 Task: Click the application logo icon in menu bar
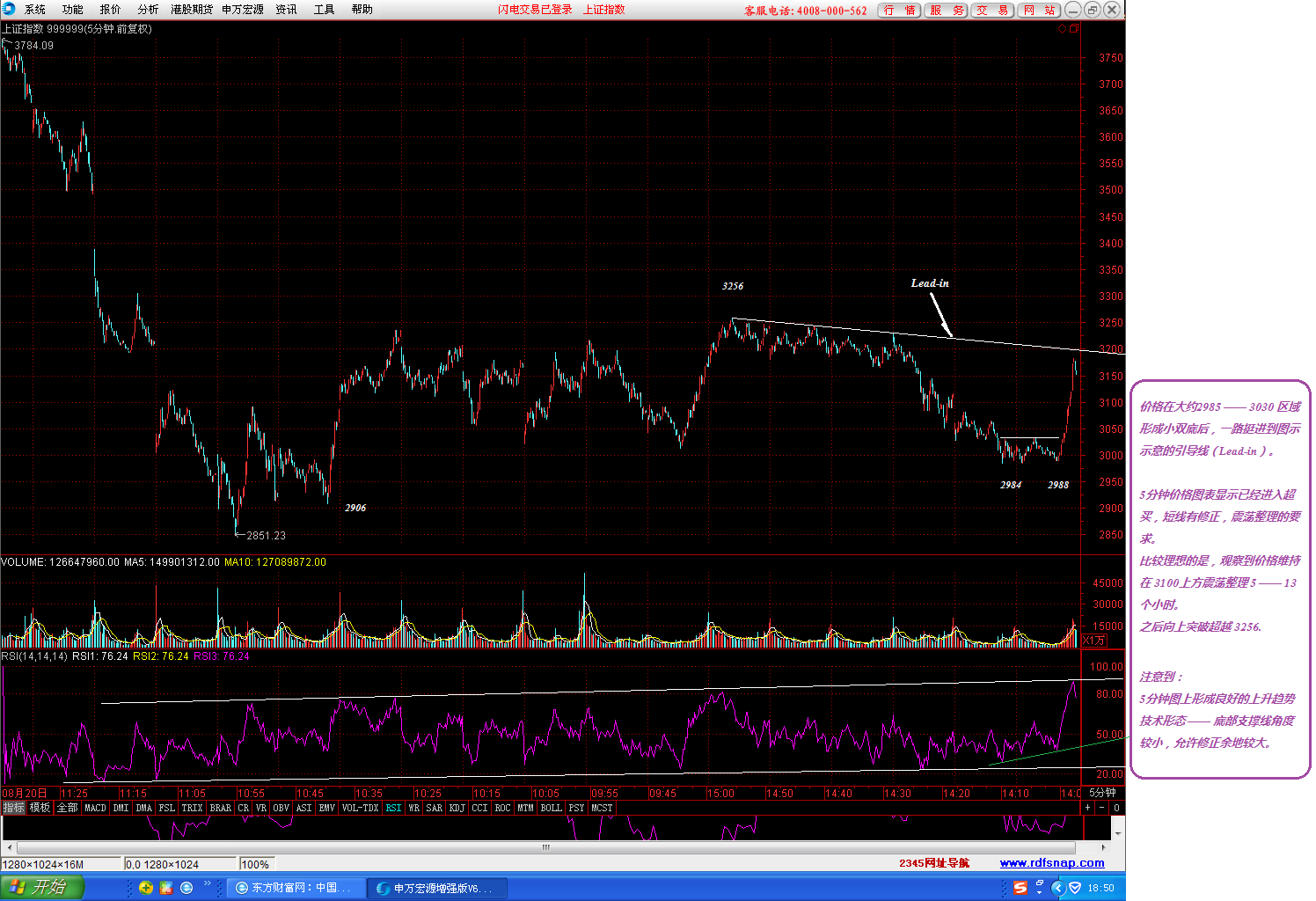[x=9, y=9]
